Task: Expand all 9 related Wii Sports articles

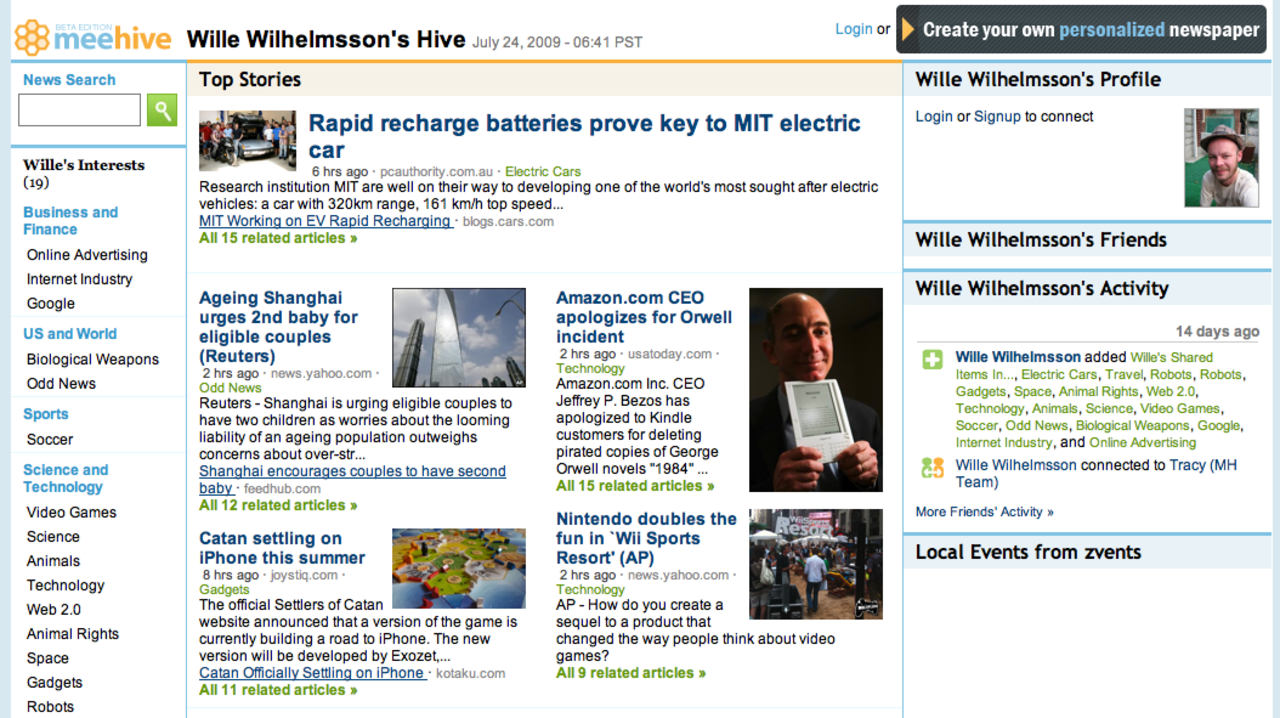Action: [630, 673]
